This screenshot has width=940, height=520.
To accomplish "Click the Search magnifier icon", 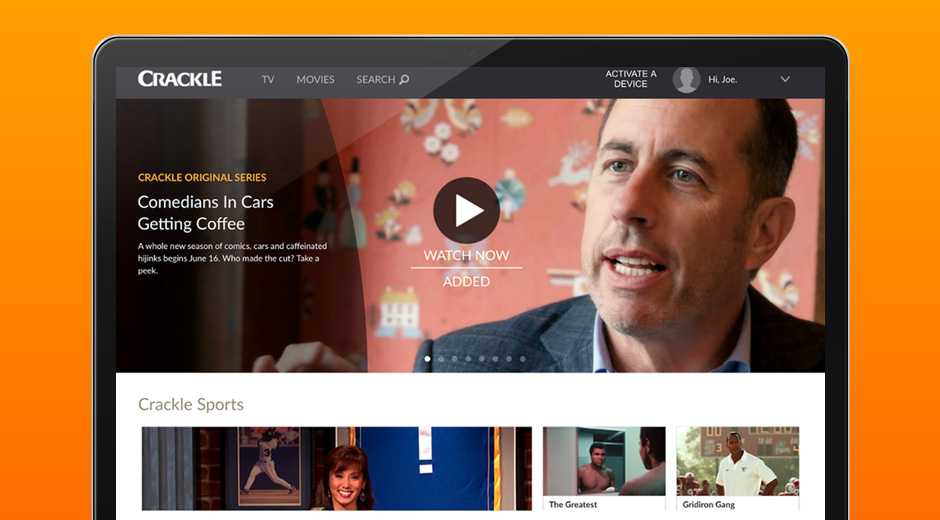I will click(405, 79).
